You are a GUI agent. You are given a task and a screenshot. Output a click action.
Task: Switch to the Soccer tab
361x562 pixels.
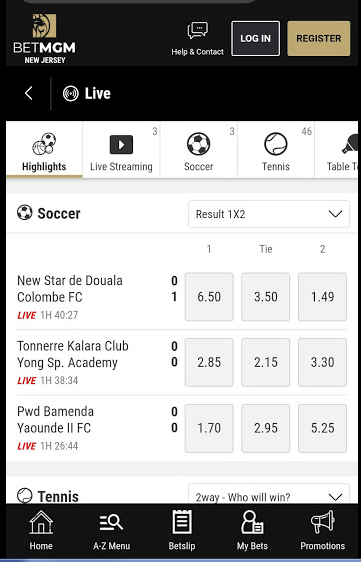pos(199,150)
